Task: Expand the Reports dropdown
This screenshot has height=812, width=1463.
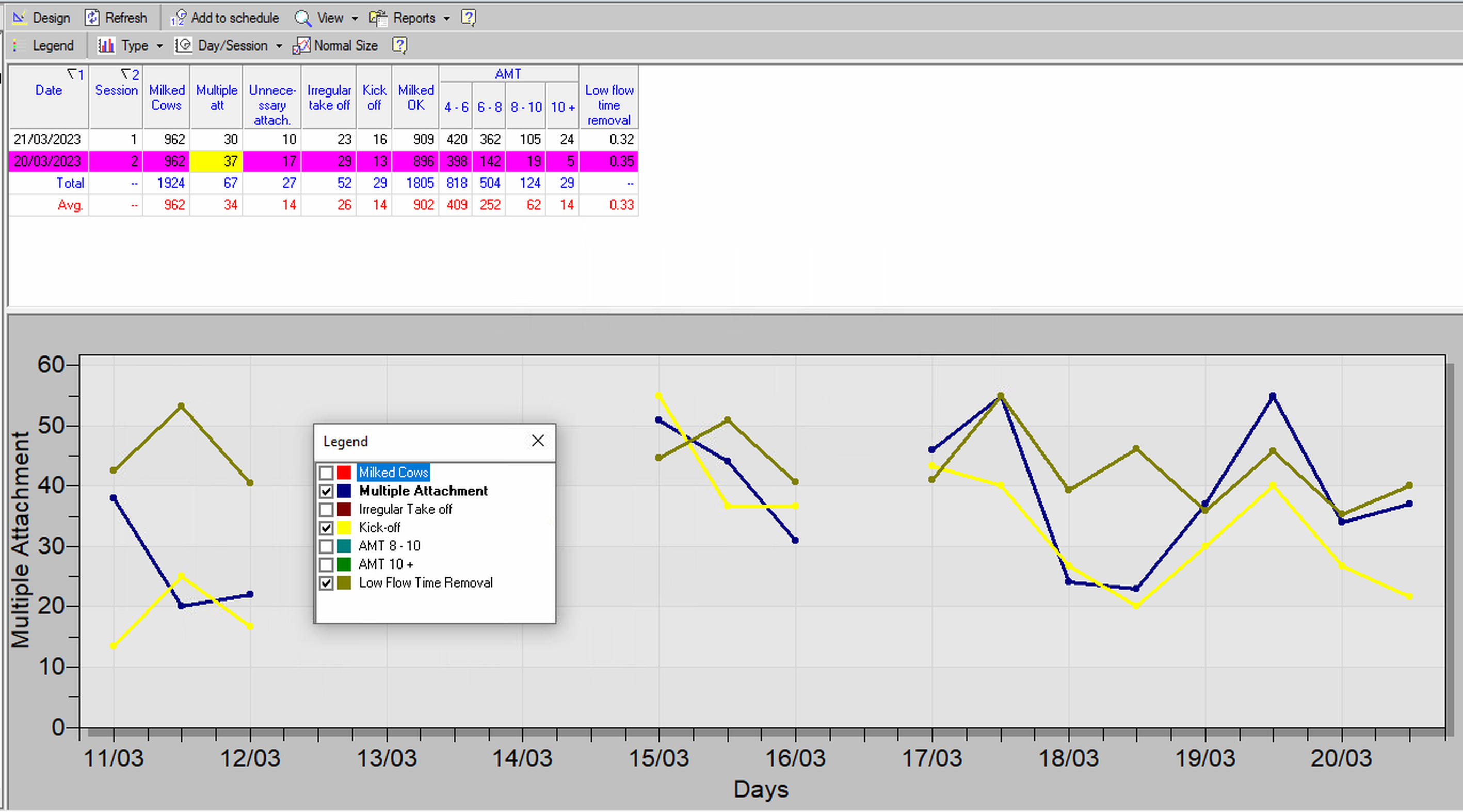Action: (447, 18)
